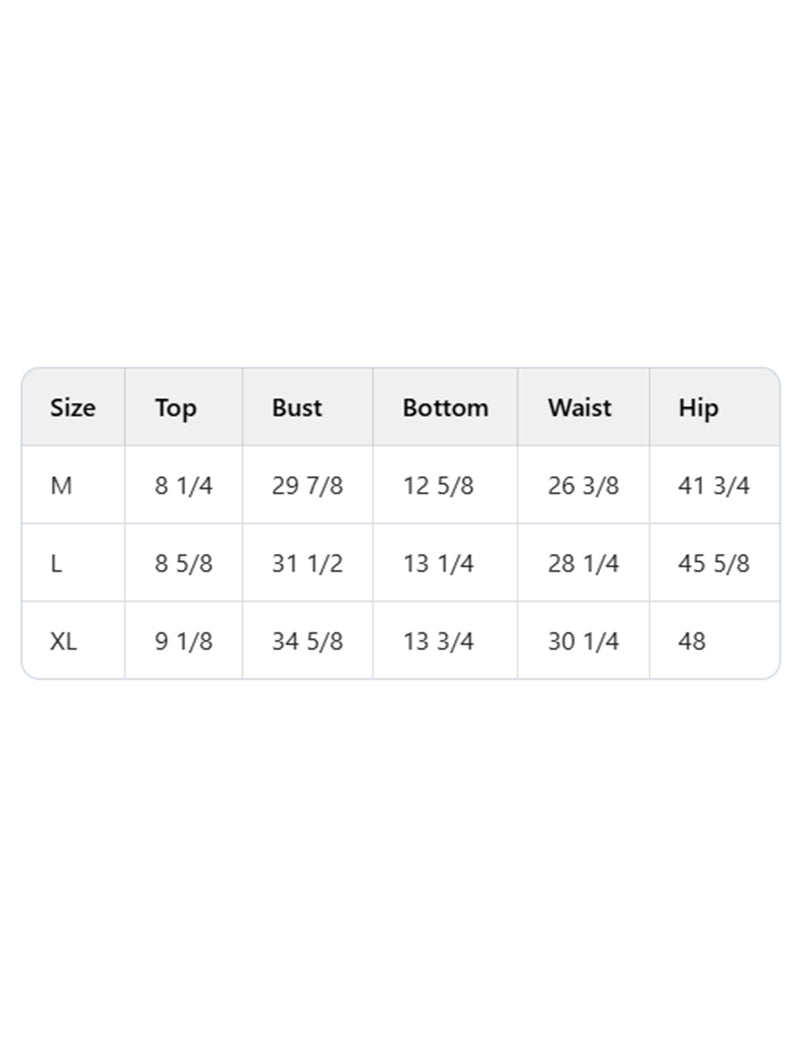800x1050 pixels.
Task: Click the Top column header
Action: [x=176, y=408]
